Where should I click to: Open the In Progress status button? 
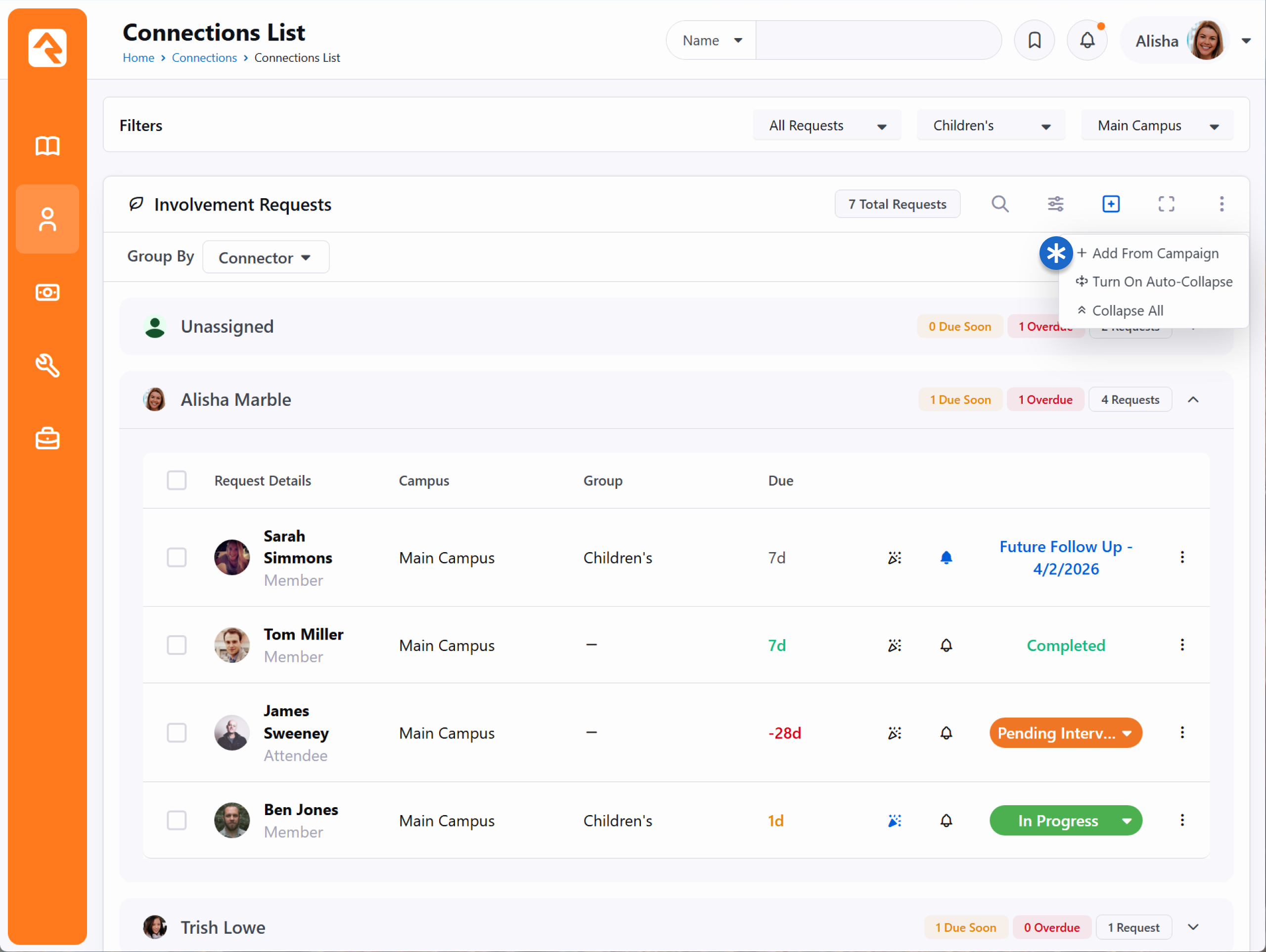(x=1065, y=821)
